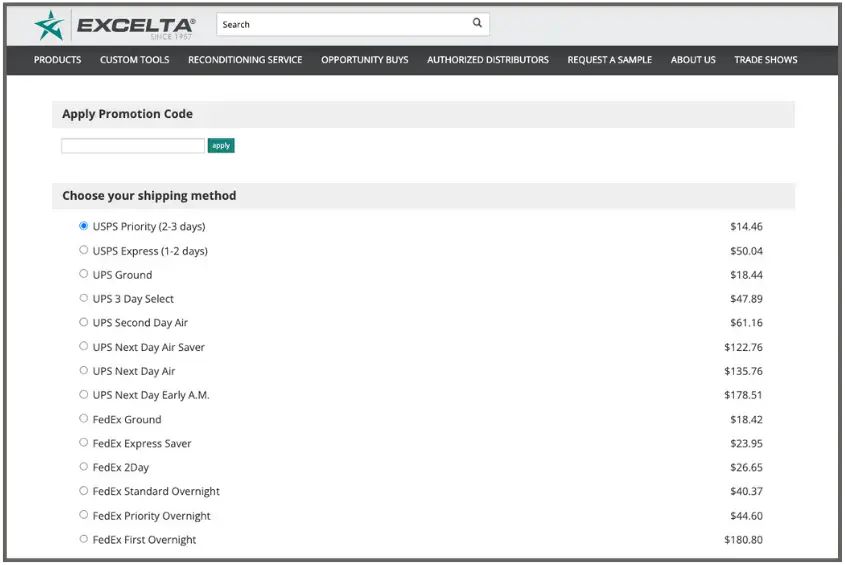Focus the Search input field
845x565 pixels.
coord(353,24)
